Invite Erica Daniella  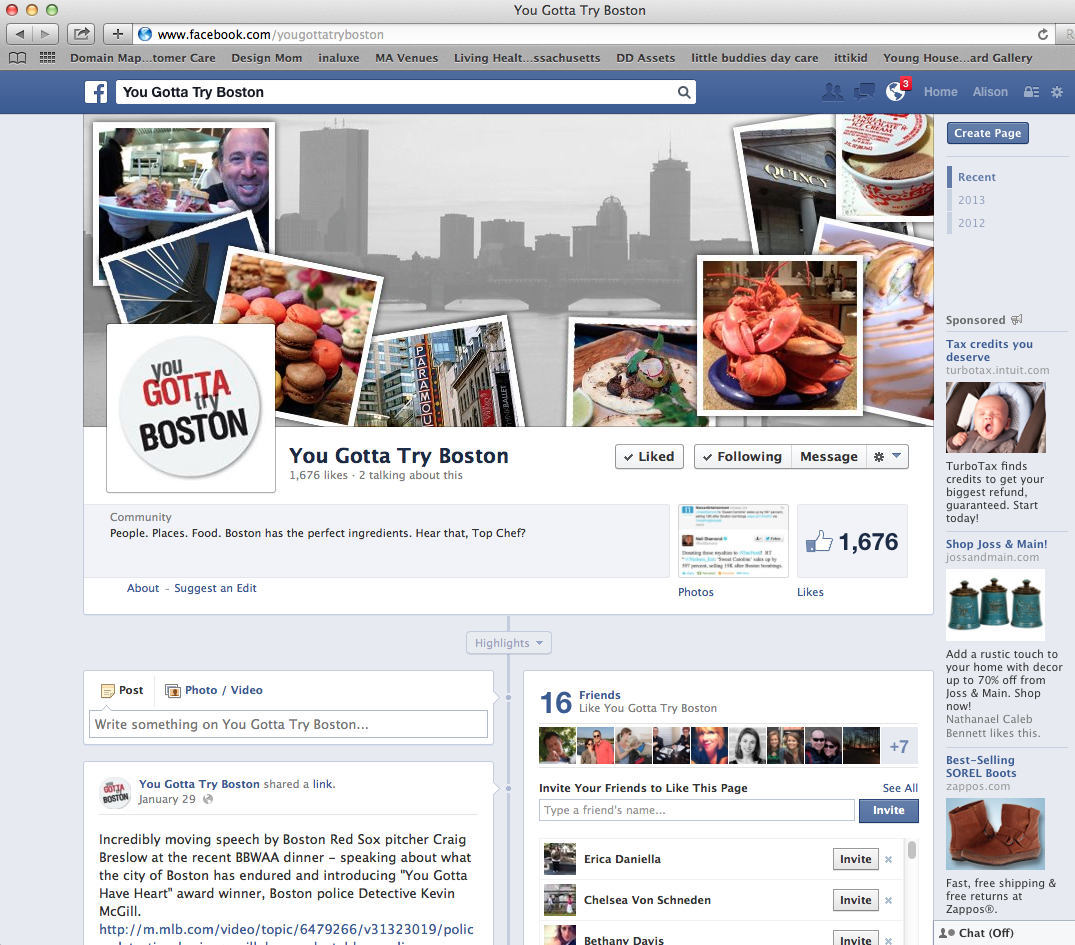(856, 859)
